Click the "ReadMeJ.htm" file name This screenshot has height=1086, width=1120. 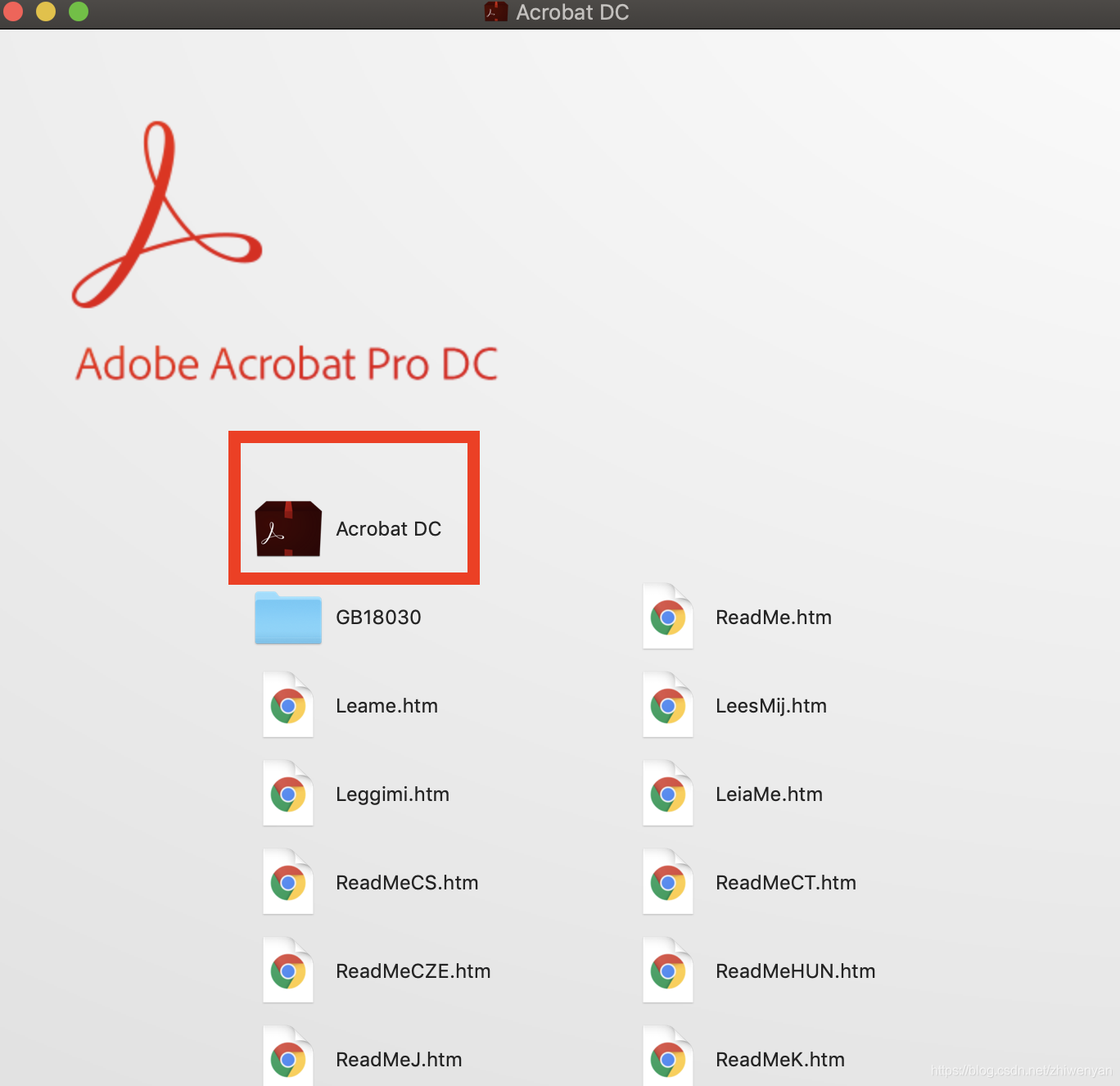(x=400, y=1060)
